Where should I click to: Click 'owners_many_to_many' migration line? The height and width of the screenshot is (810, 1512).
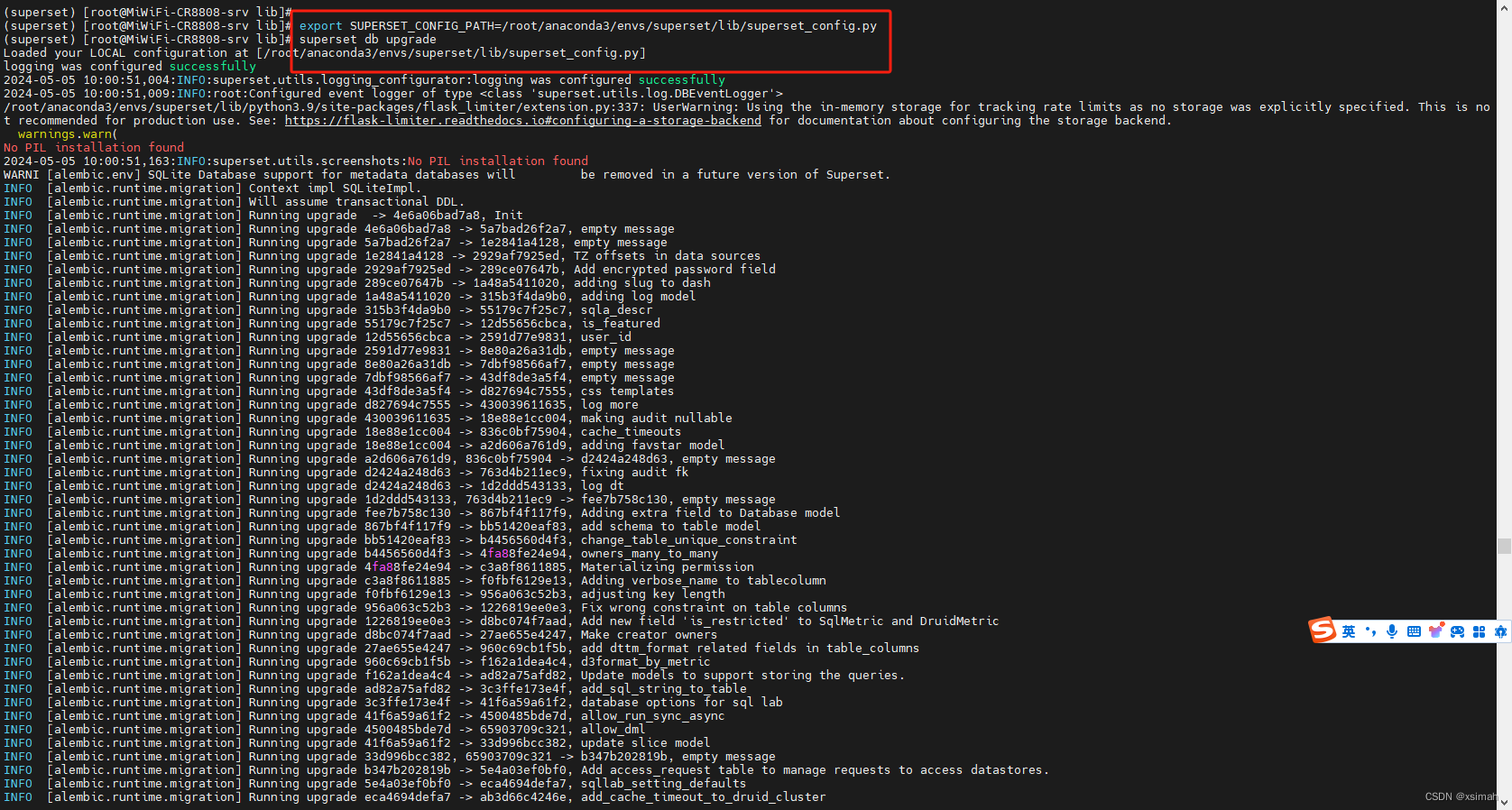361,553
